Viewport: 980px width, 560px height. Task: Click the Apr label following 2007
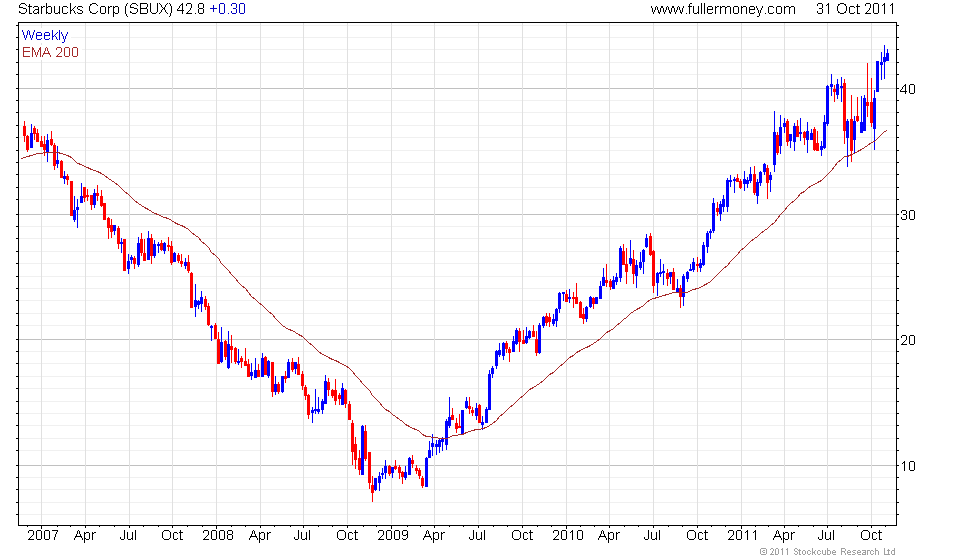coord(84,536)
